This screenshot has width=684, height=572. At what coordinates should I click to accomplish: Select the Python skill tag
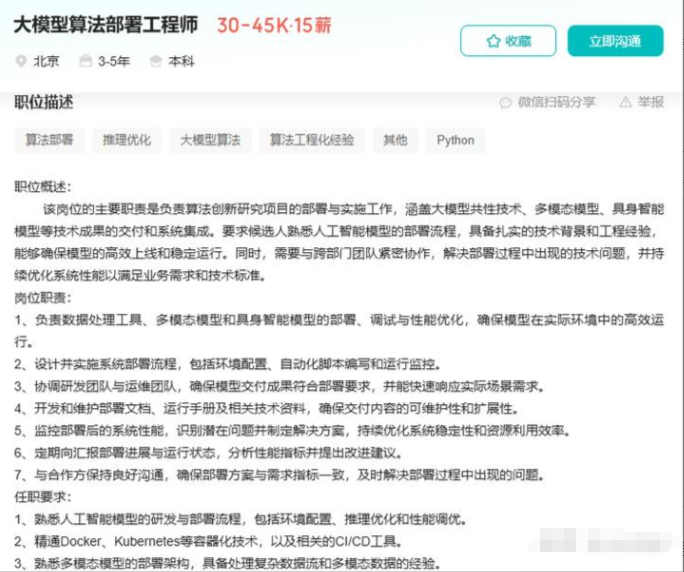455,140
